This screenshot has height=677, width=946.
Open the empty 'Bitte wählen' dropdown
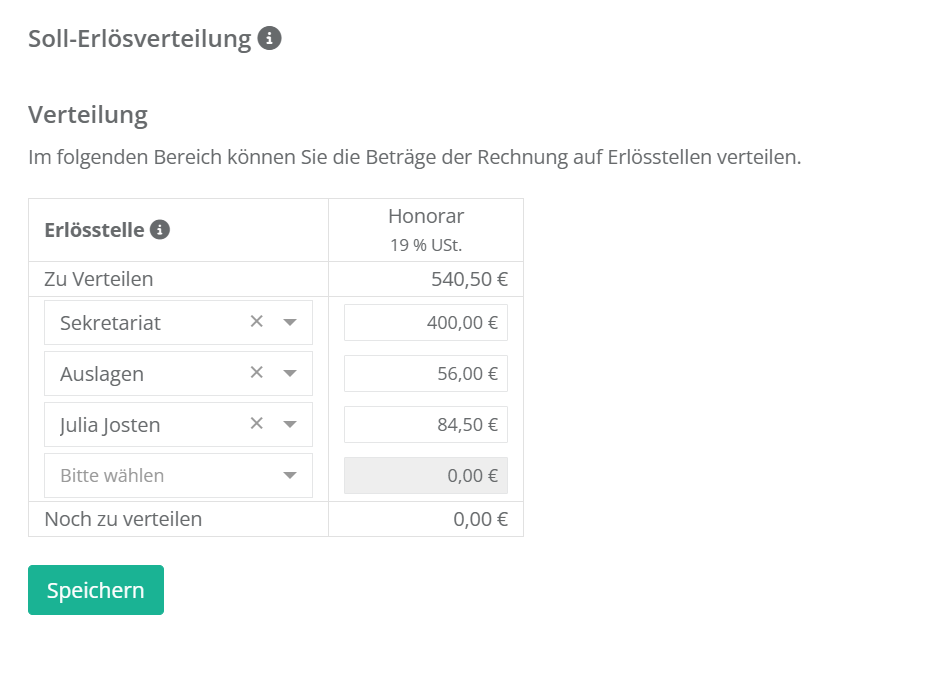(x=178, y=476)
